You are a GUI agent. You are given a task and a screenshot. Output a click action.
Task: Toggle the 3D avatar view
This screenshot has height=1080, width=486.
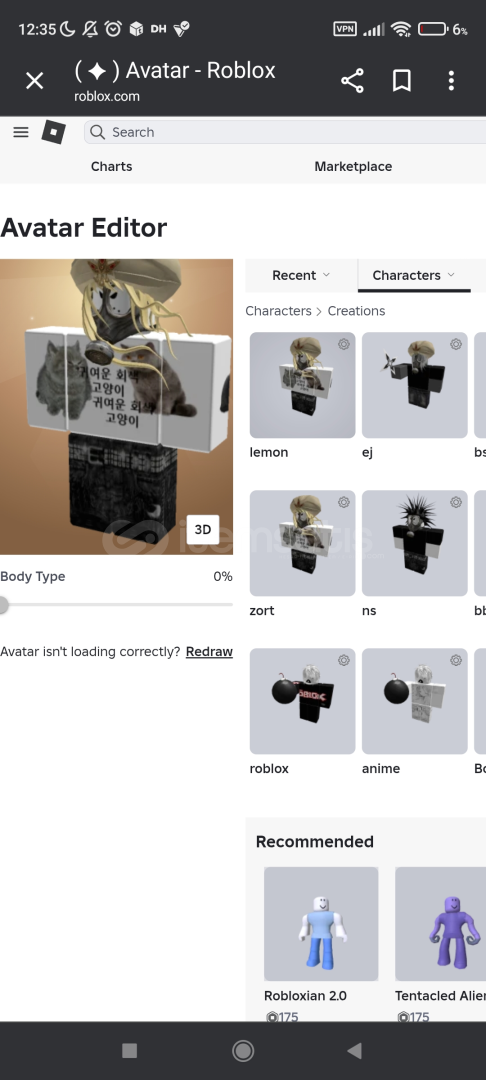point(202,529)
